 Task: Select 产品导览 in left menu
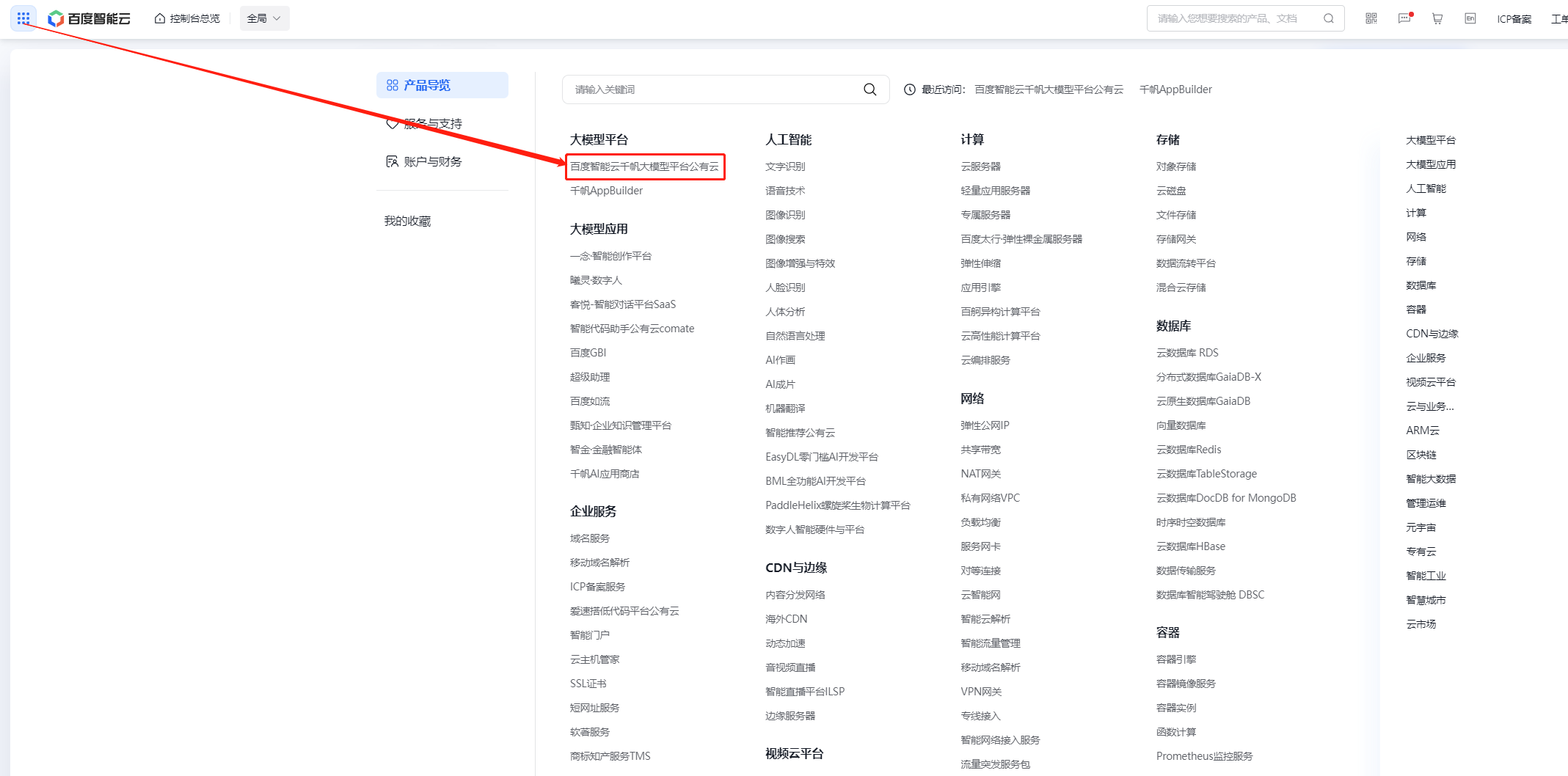(442, 85)
